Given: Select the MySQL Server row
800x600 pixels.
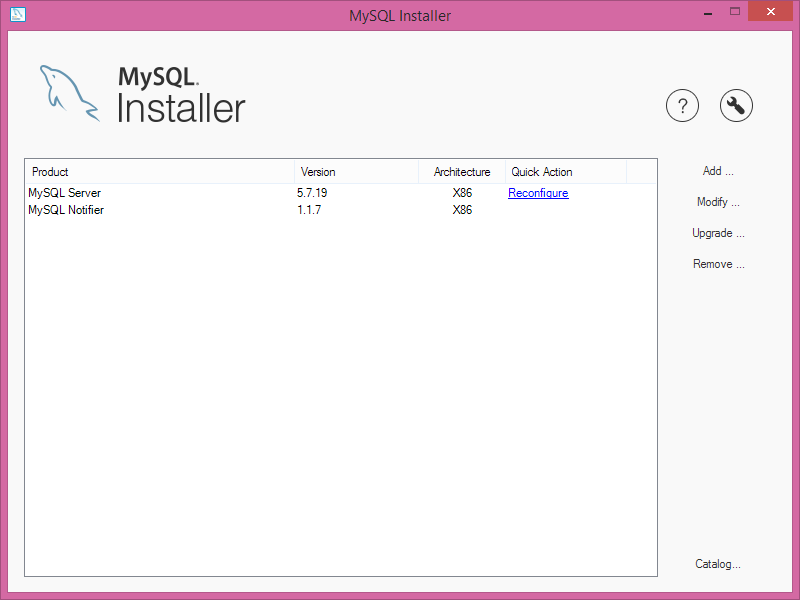Looking at the screenshot, I should 341,193.
